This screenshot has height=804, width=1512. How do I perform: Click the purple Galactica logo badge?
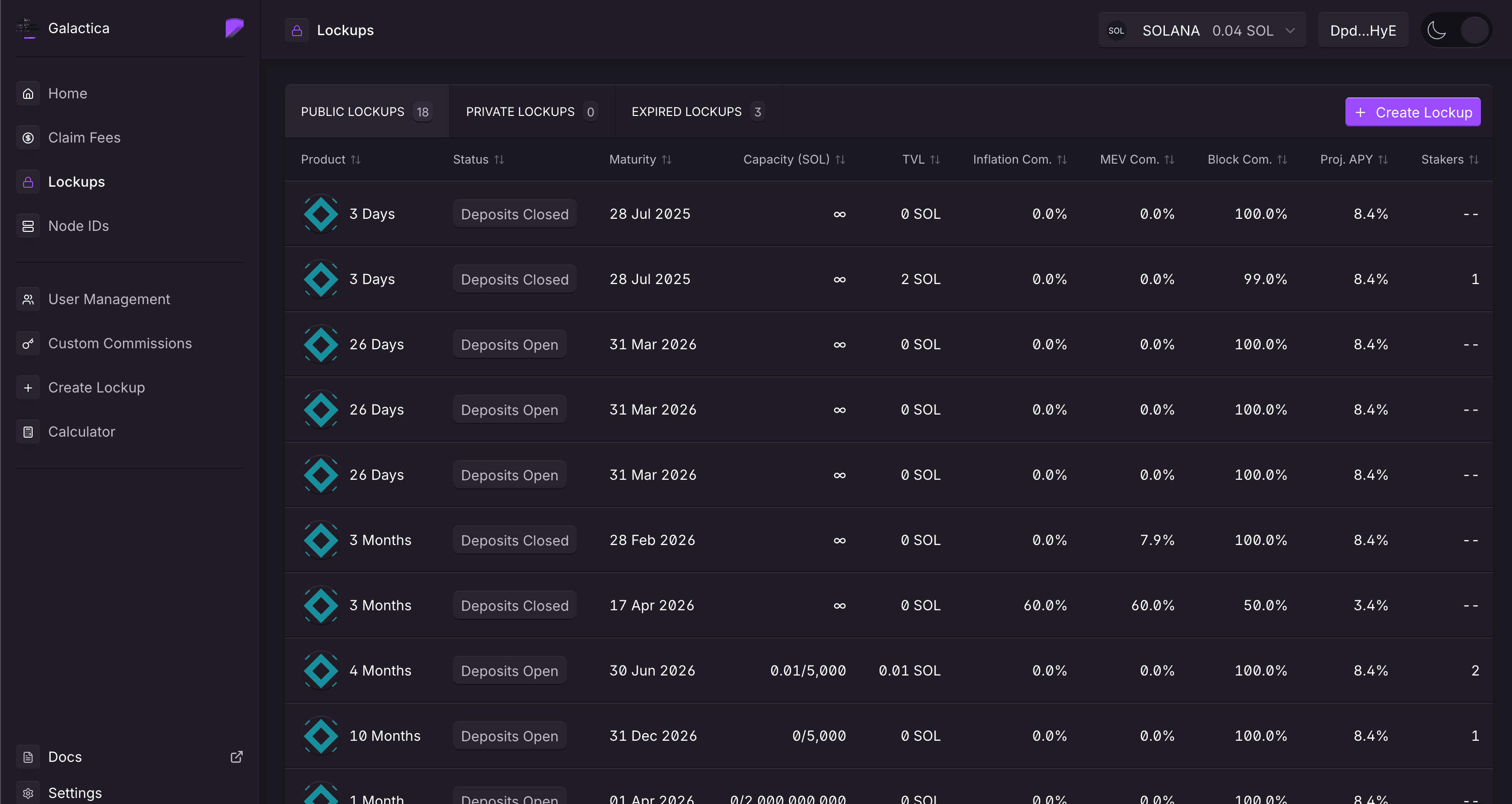pyautogui.click(x=234, y=28)
